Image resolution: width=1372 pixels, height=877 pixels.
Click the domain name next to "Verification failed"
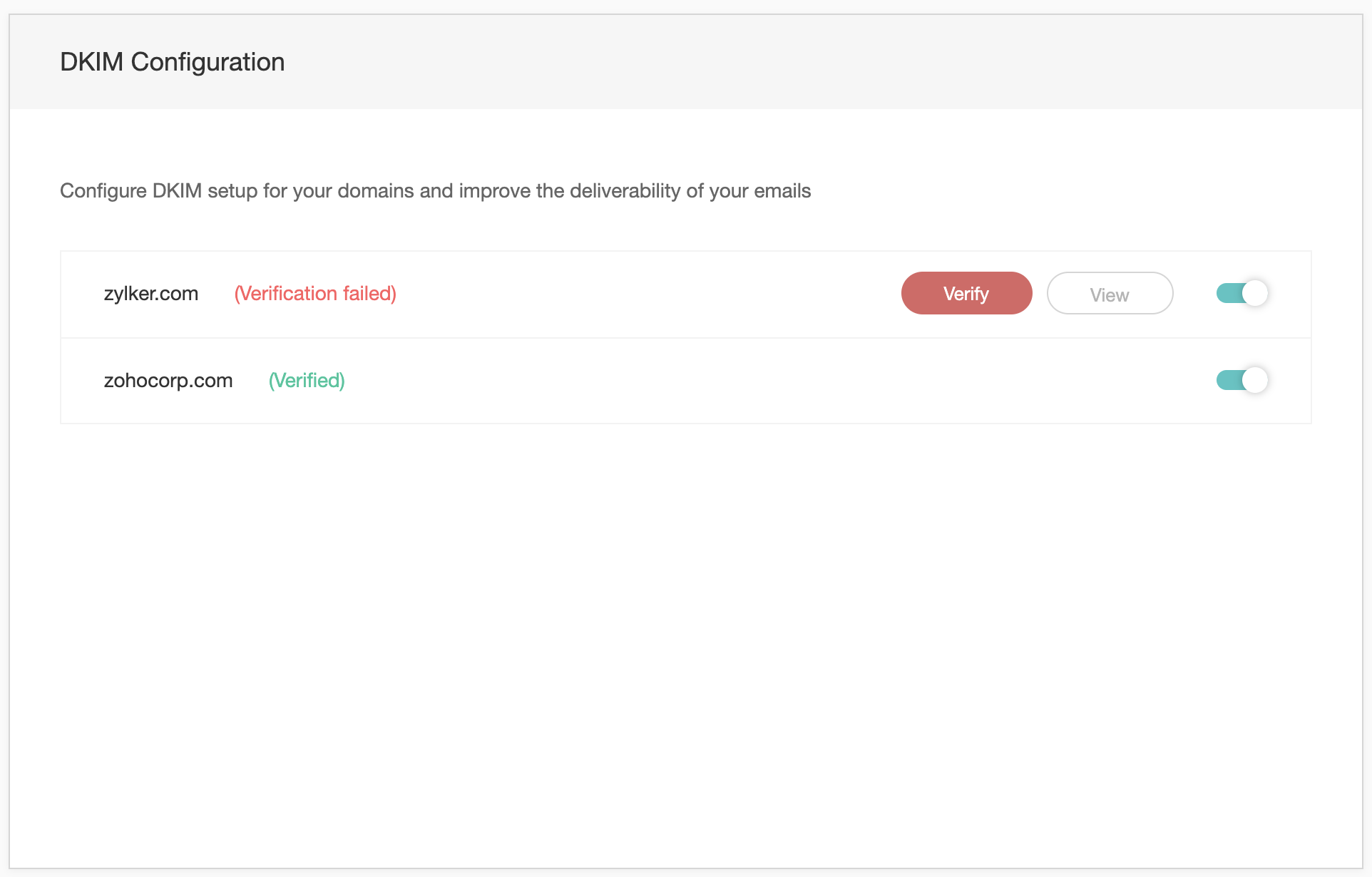[151, 294]
